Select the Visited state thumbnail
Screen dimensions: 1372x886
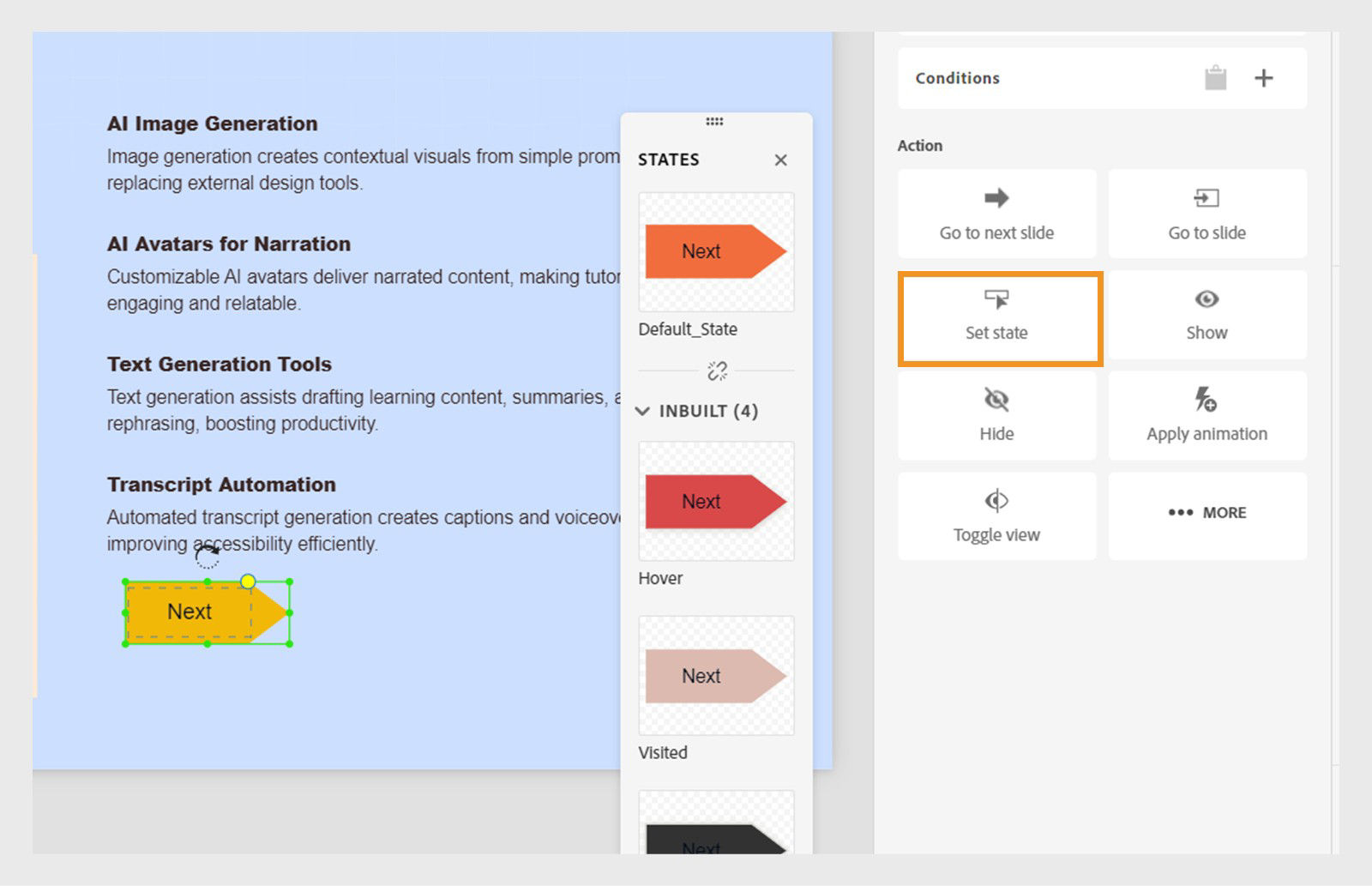tap(716, 676)
